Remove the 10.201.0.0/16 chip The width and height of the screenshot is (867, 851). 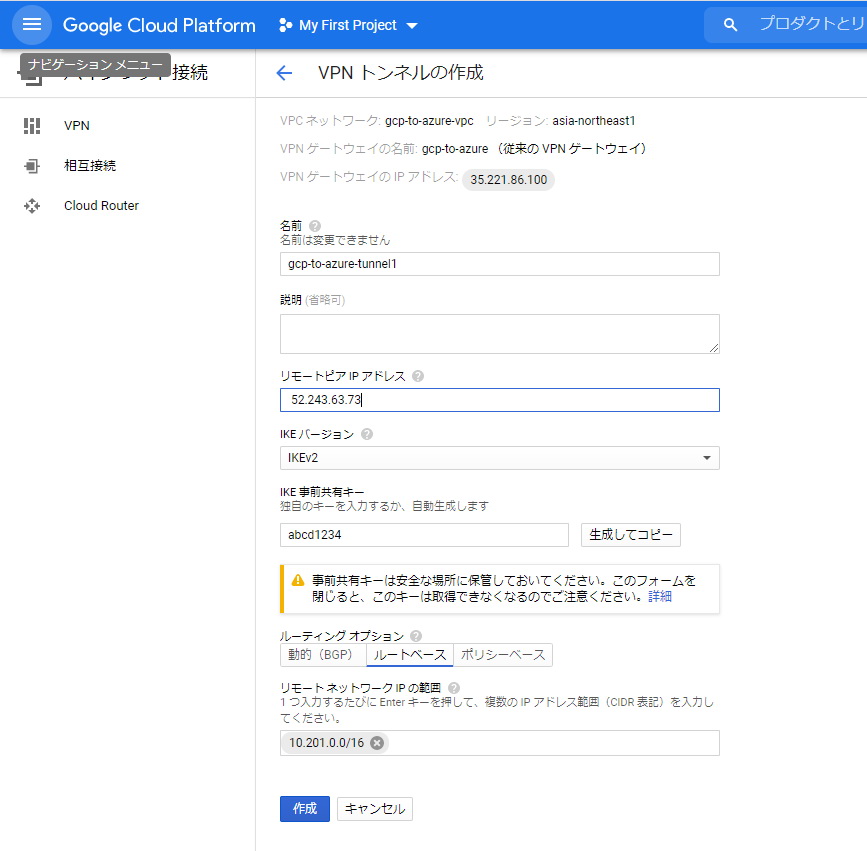(377, 743)
